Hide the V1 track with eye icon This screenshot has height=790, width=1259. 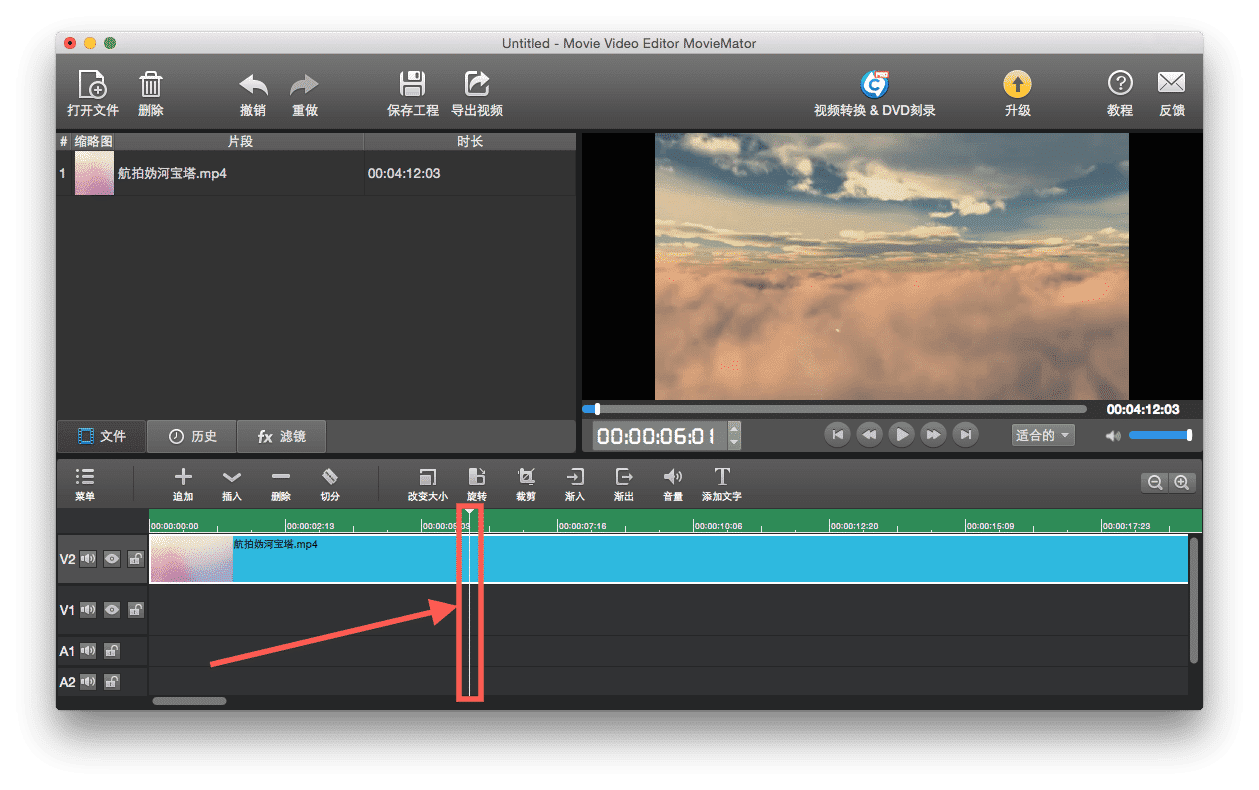pos(112,609)
